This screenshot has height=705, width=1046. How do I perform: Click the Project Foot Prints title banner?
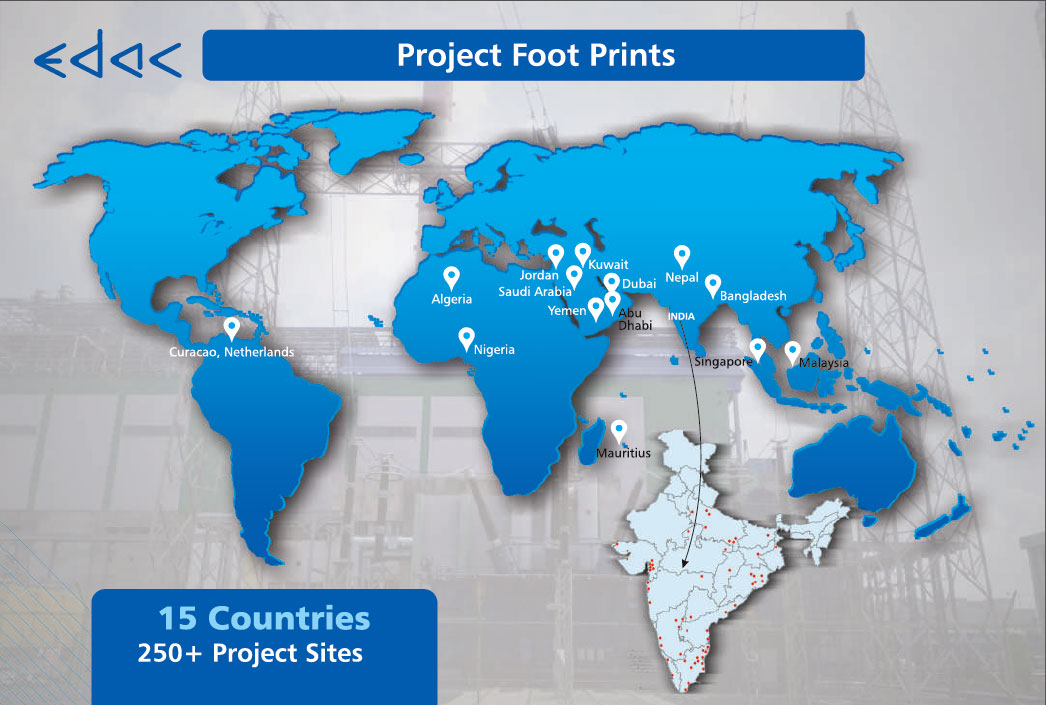[534, 55]
